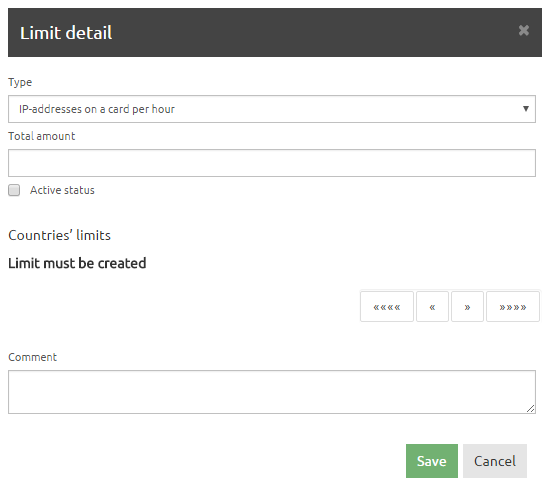The image size is (548, 498).
Task: Click the Comment label
Action: coord(33,357)
